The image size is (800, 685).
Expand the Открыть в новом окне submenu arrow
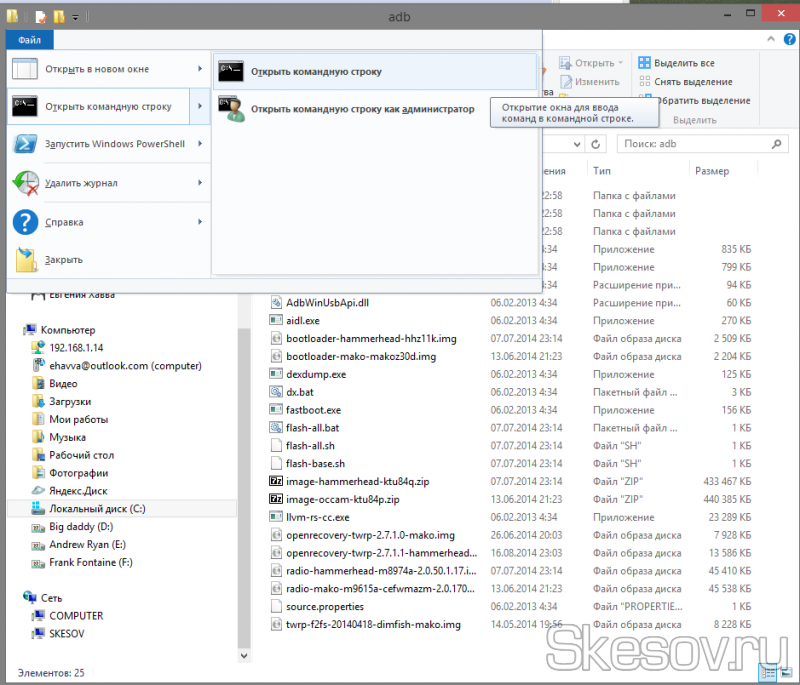pos(200,69)
